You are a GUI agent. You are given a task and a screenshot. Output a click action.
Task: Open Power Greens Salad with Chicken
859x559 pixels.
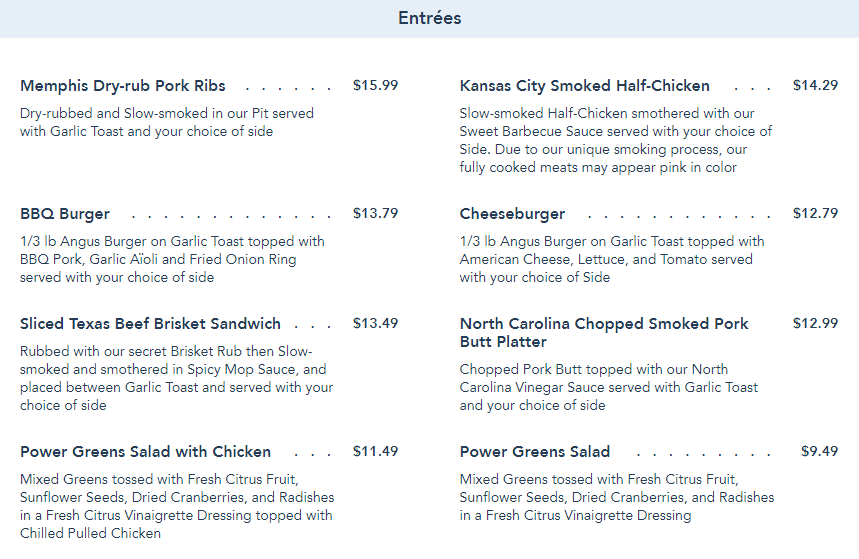click(145, 452)
